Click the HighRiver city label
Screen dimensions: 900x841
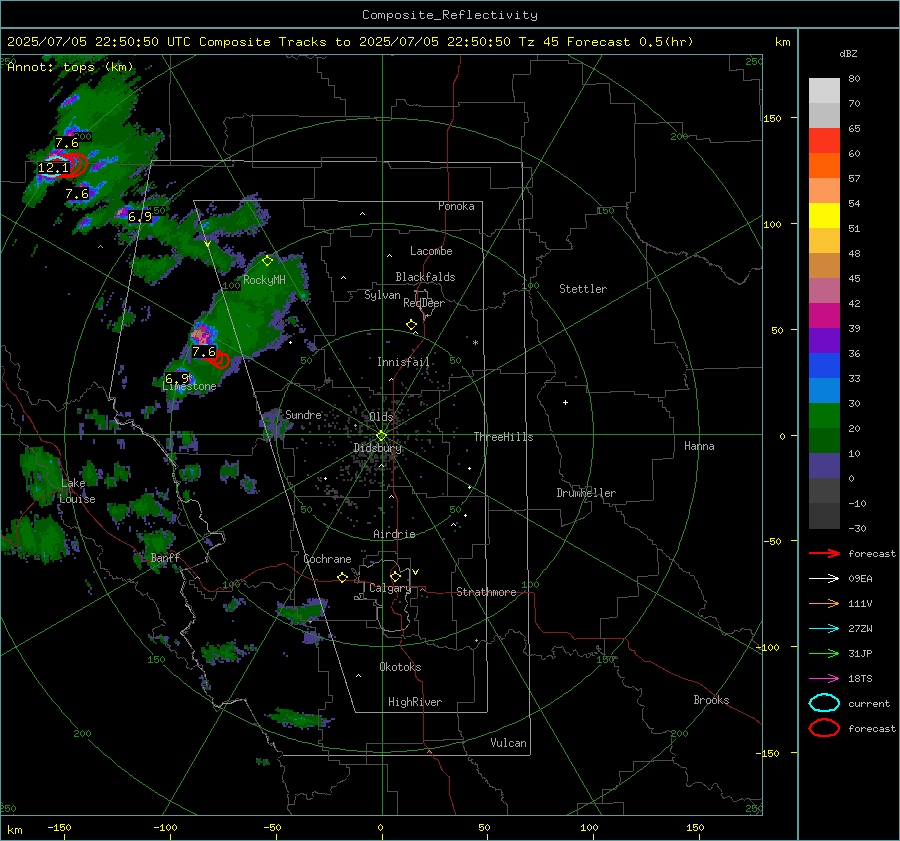click(415, 702)
